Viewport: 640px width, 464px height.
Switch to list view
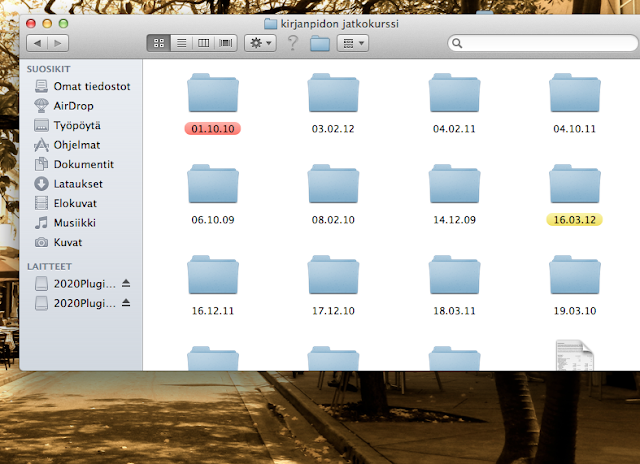[x=182, y=43]
